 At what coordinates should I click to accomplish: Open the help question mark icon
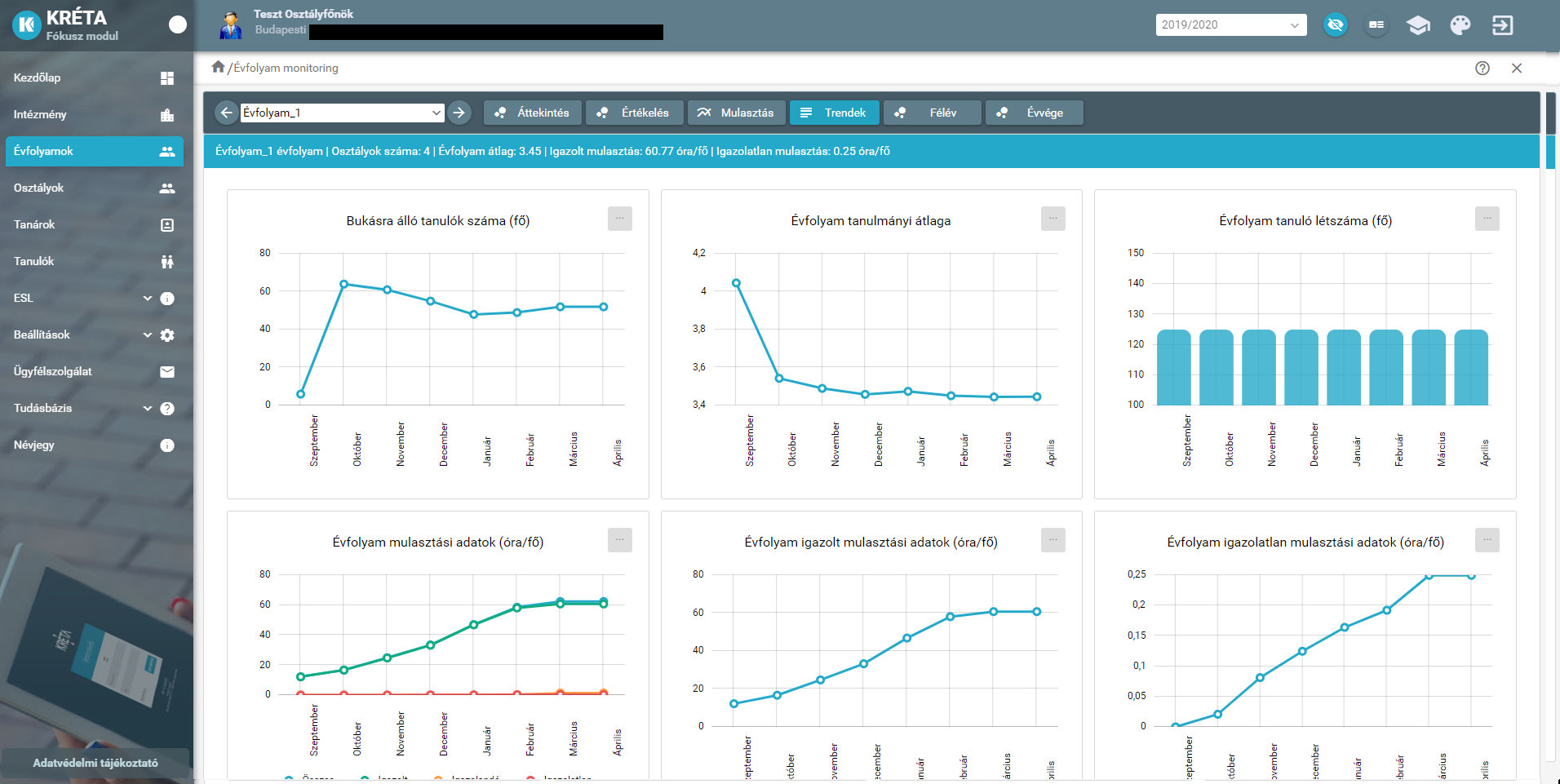tap(1482, 69)
